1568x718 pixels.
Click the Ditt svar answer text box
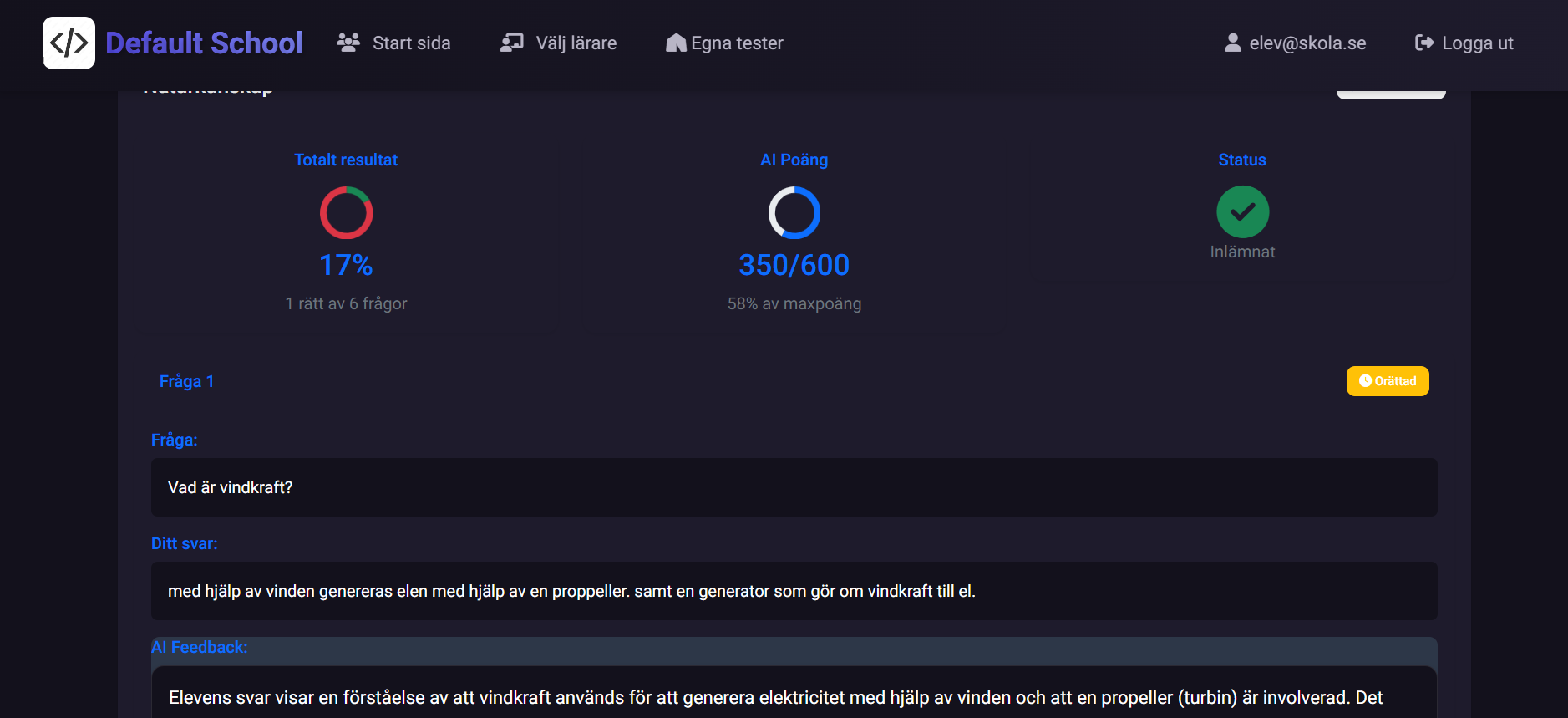794,591
